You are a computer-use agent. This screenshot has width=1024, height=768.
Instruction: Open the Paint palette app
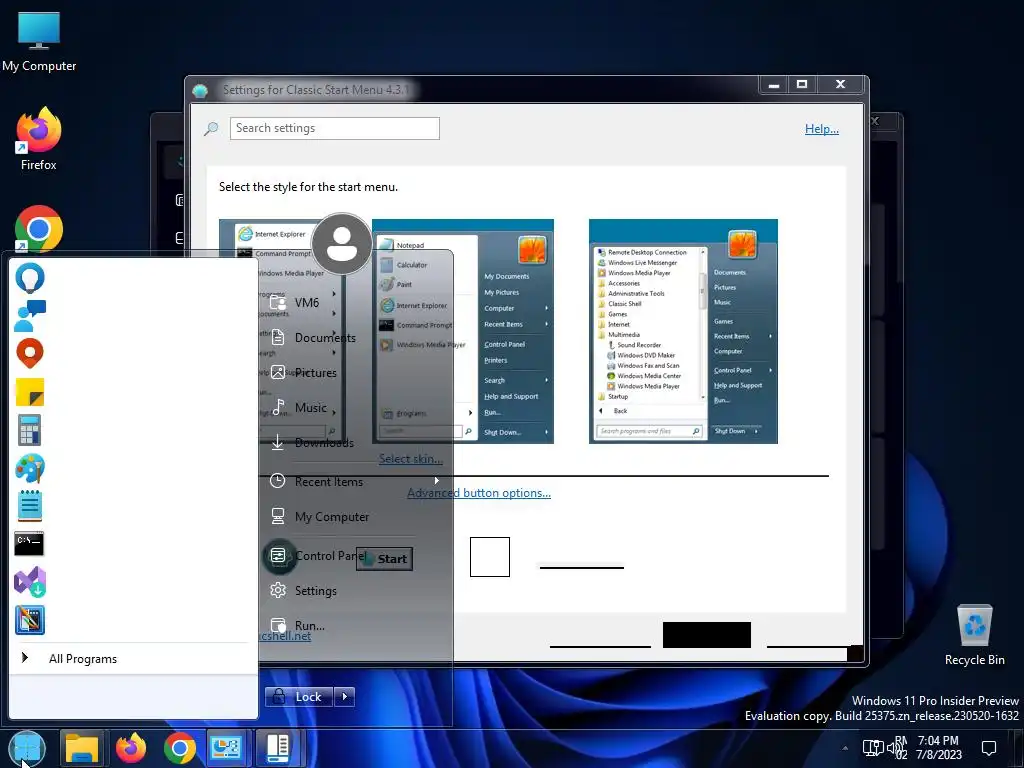[30, 468]
